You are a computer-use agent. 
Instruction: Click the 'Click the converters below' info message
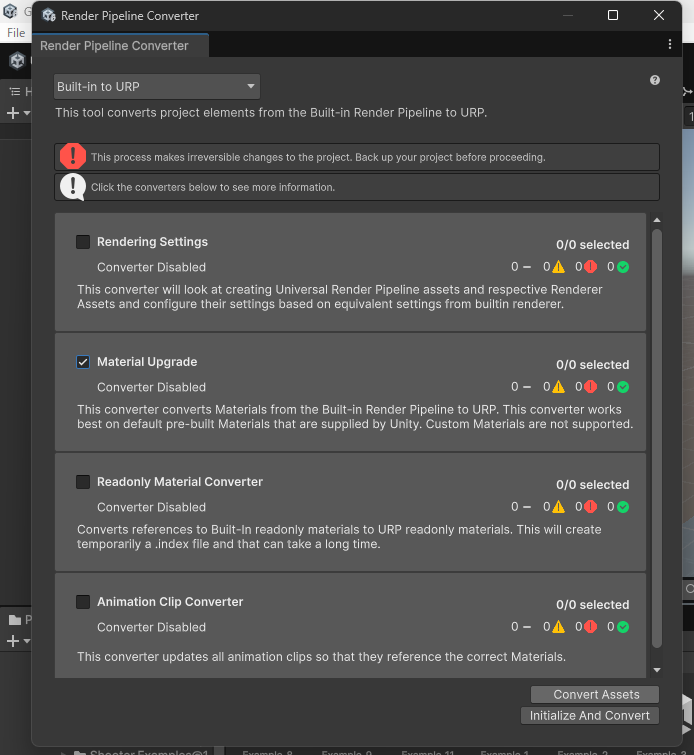click(213, 187)
